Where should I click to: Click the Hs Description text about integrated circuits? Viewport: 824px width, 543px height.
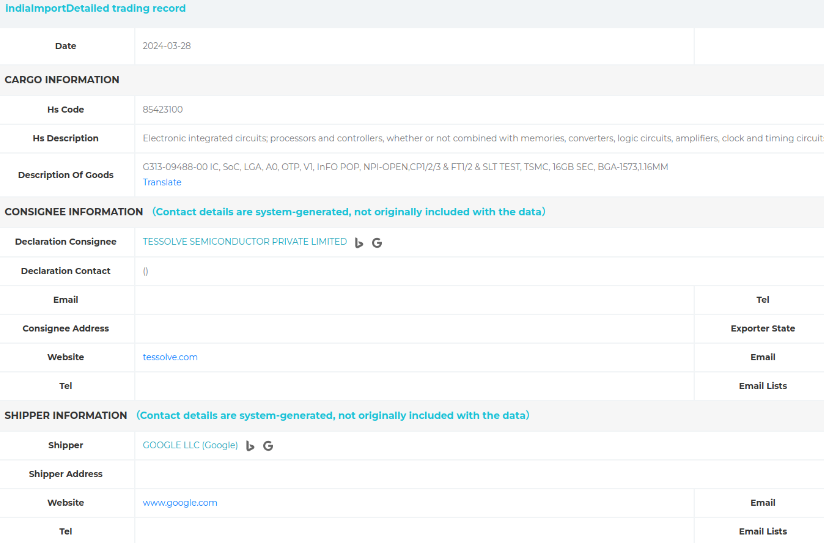click(483, 138)
